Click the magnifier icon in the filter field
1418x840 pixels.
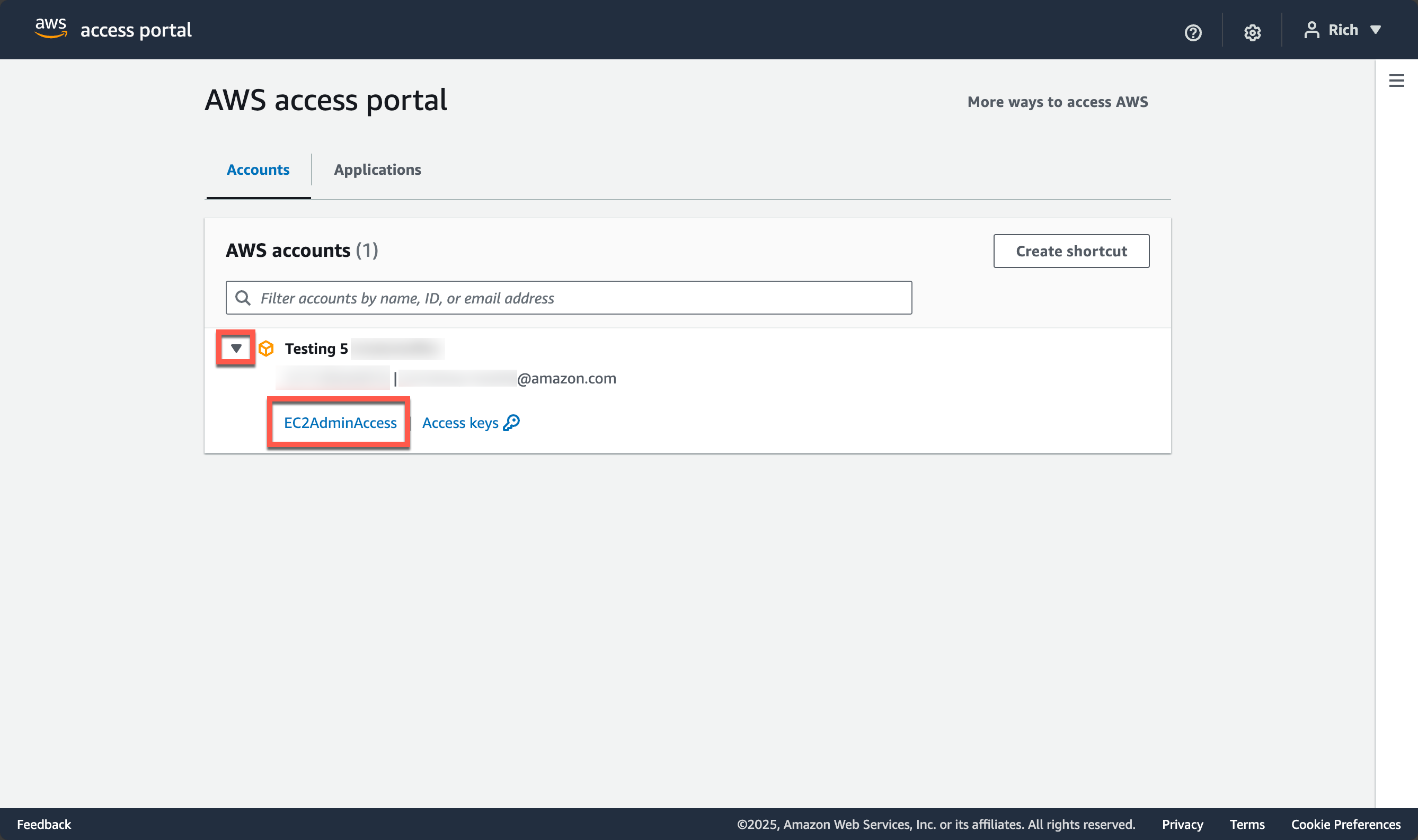pyautogui.click(x=244, y=297)
